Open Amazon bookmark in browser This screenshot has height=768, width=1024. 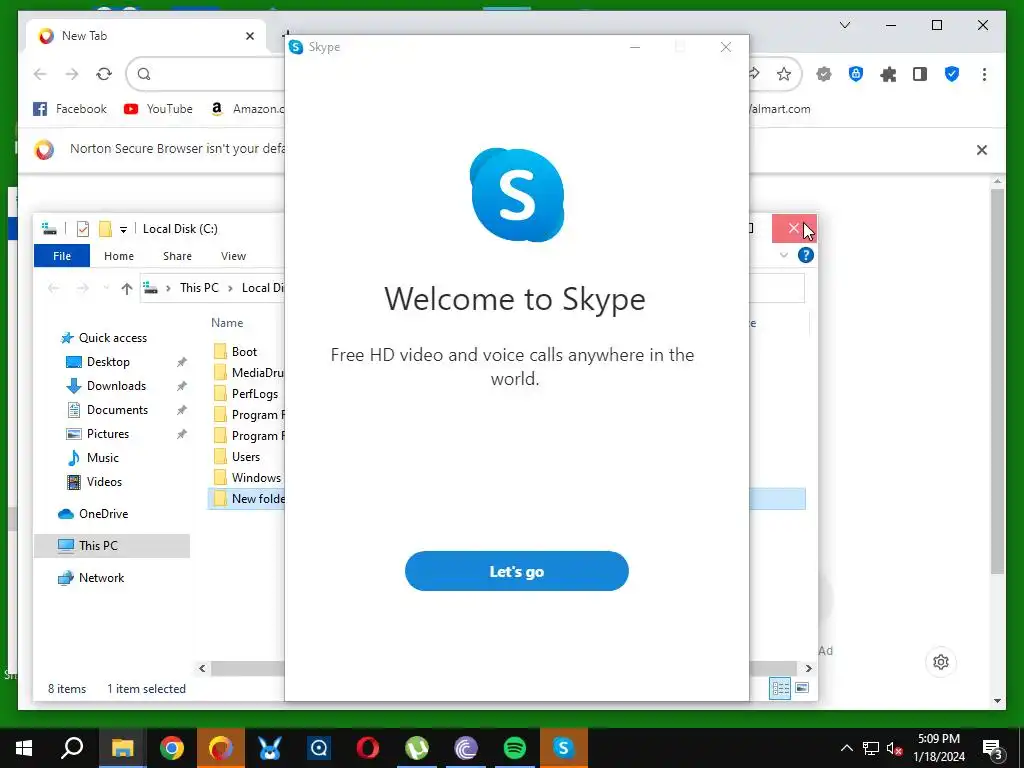click(x=247, y=109)
